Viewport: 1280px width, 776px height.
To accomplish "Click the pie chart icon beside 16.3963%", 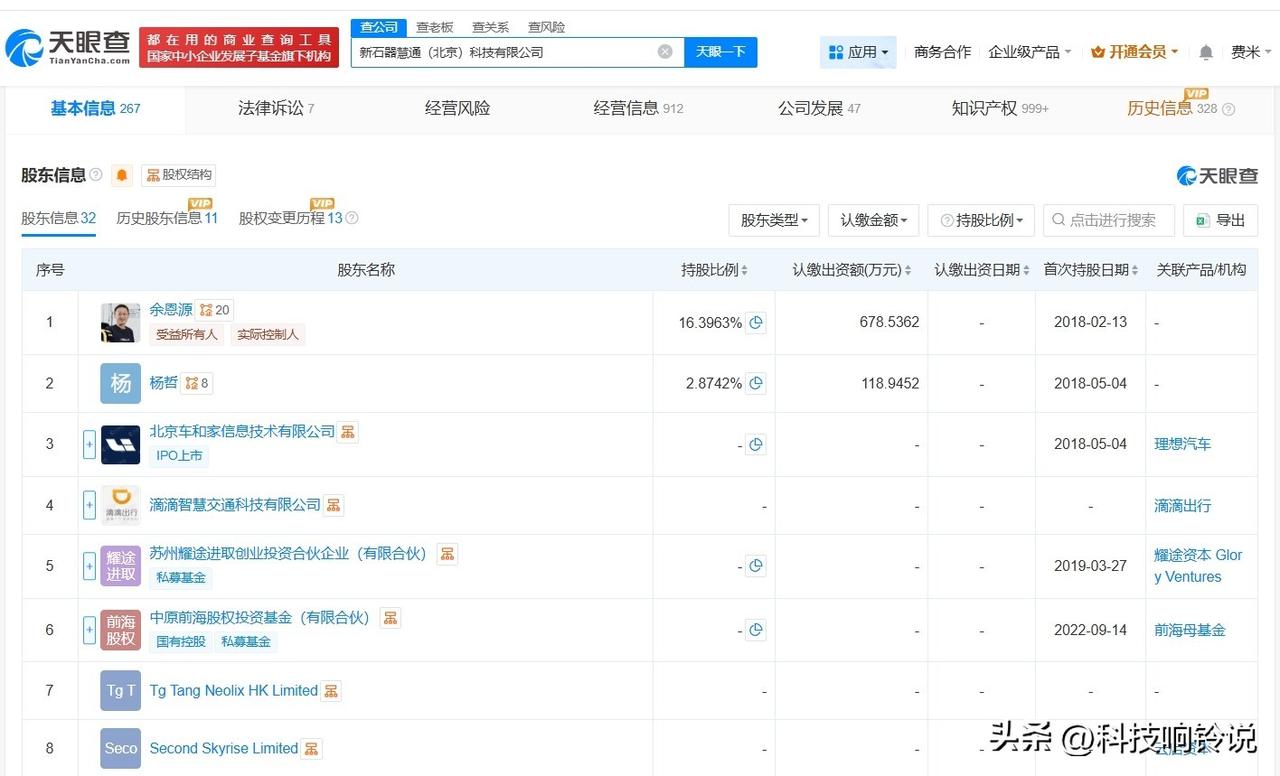I will click(757, 323).
